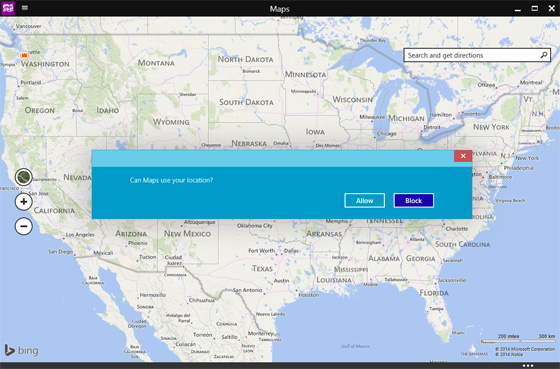Click the Bing logo
This screenshot has width=560, height=369.
[21, 350]
